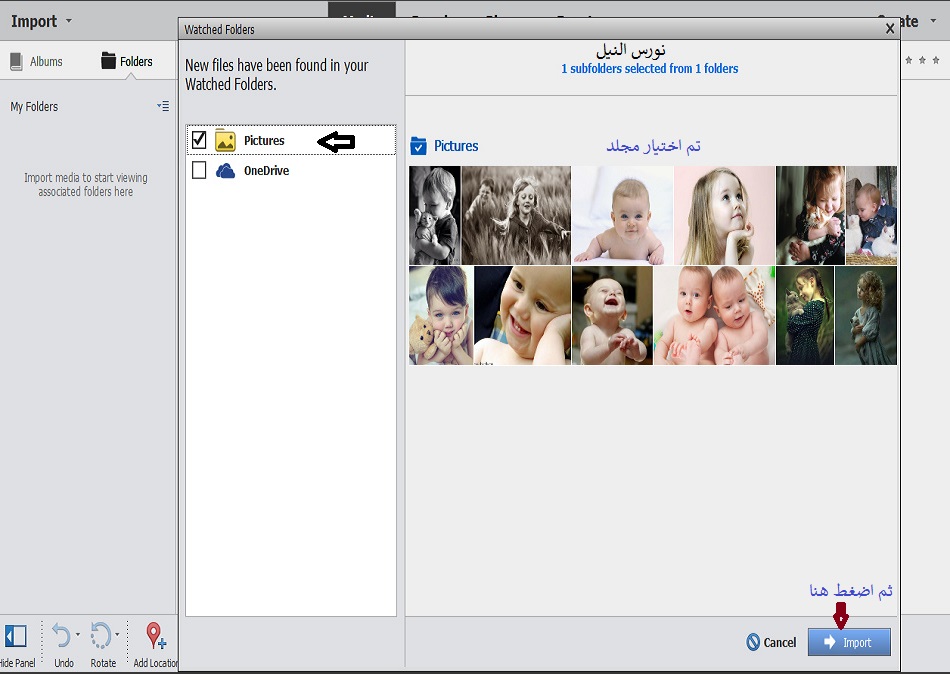950x674 pixels.
Task: Toggle the blue Pictures subfolder checkbox
Action: (419, 147)
